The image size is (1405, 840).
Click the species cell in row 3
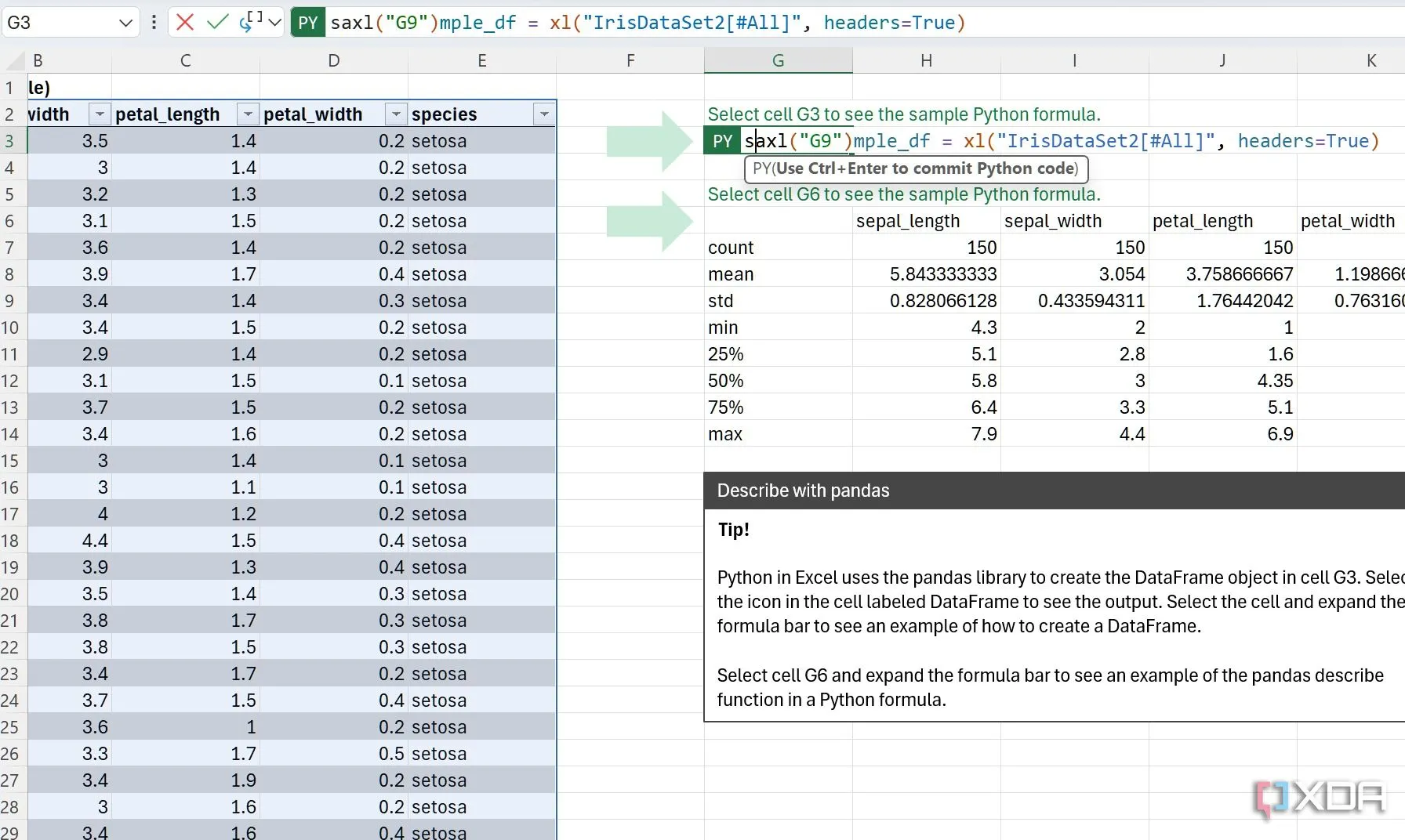[x=482, y=141]
